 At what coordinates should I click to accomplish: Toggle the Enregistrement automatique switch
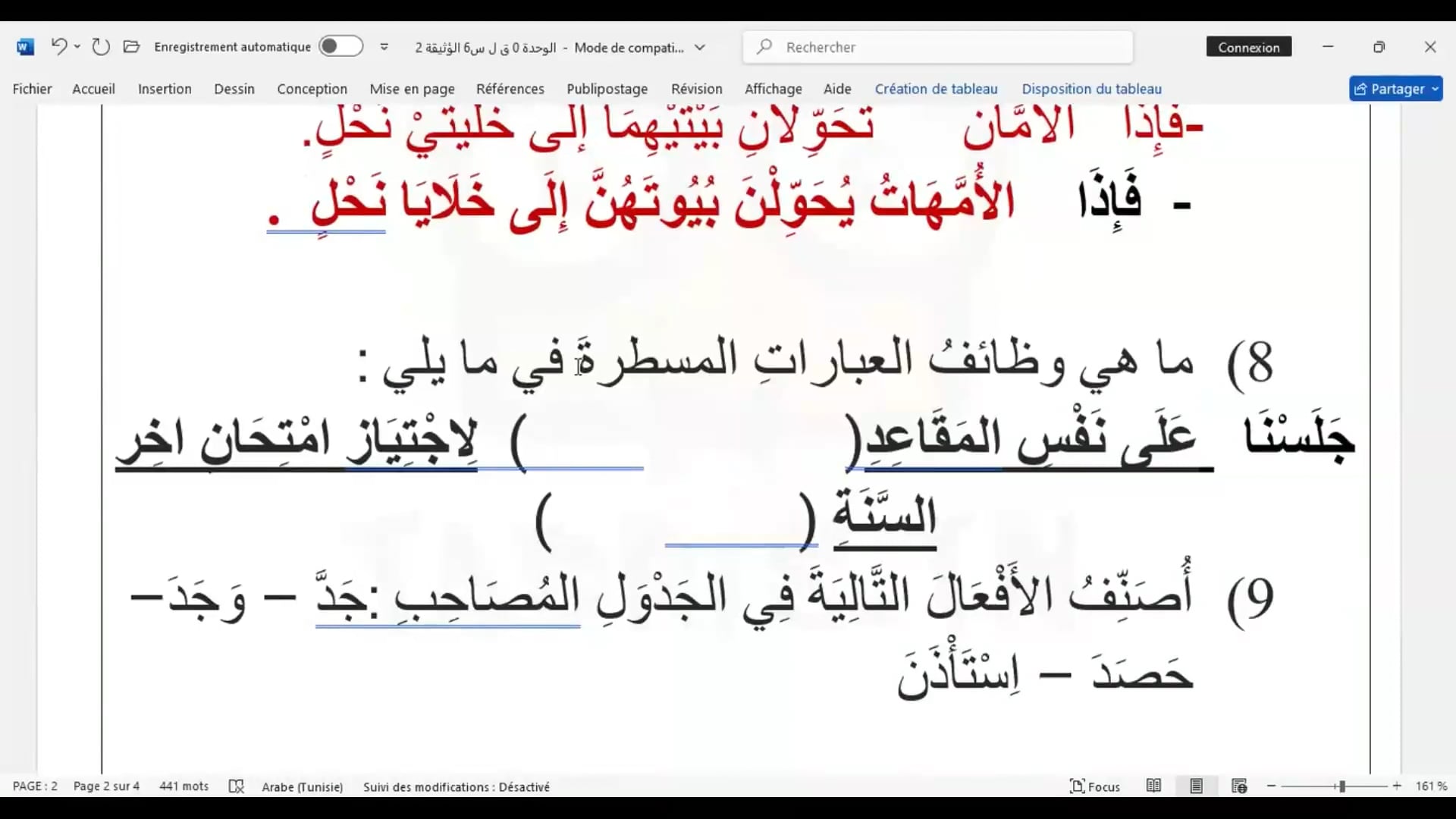tap(340, 47)
